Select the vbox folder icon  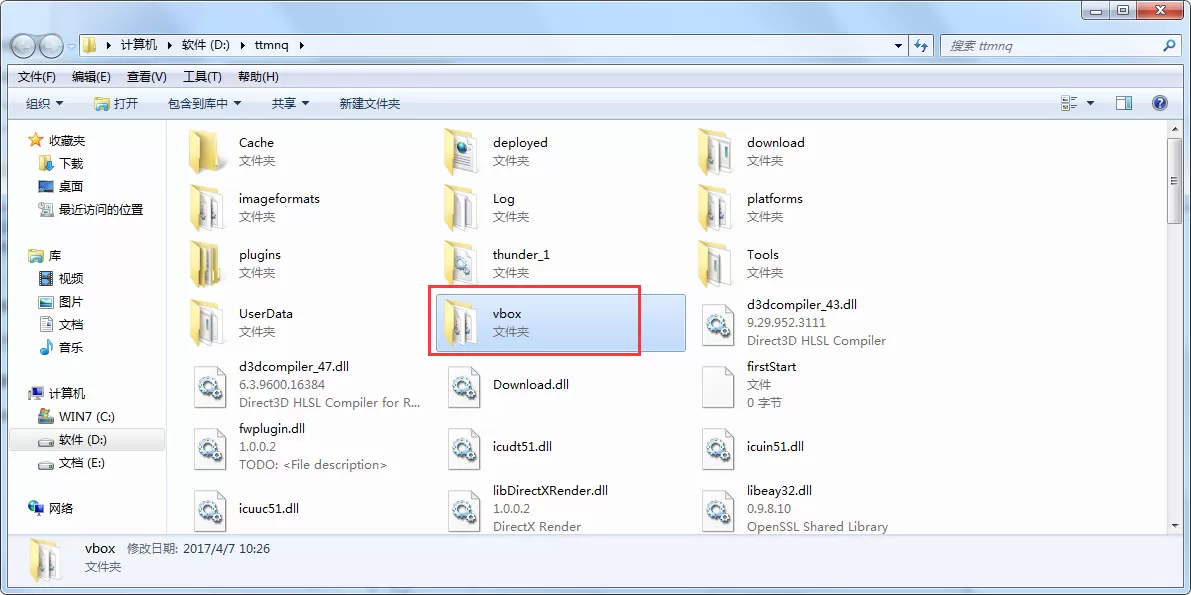(x=462, y=322)
